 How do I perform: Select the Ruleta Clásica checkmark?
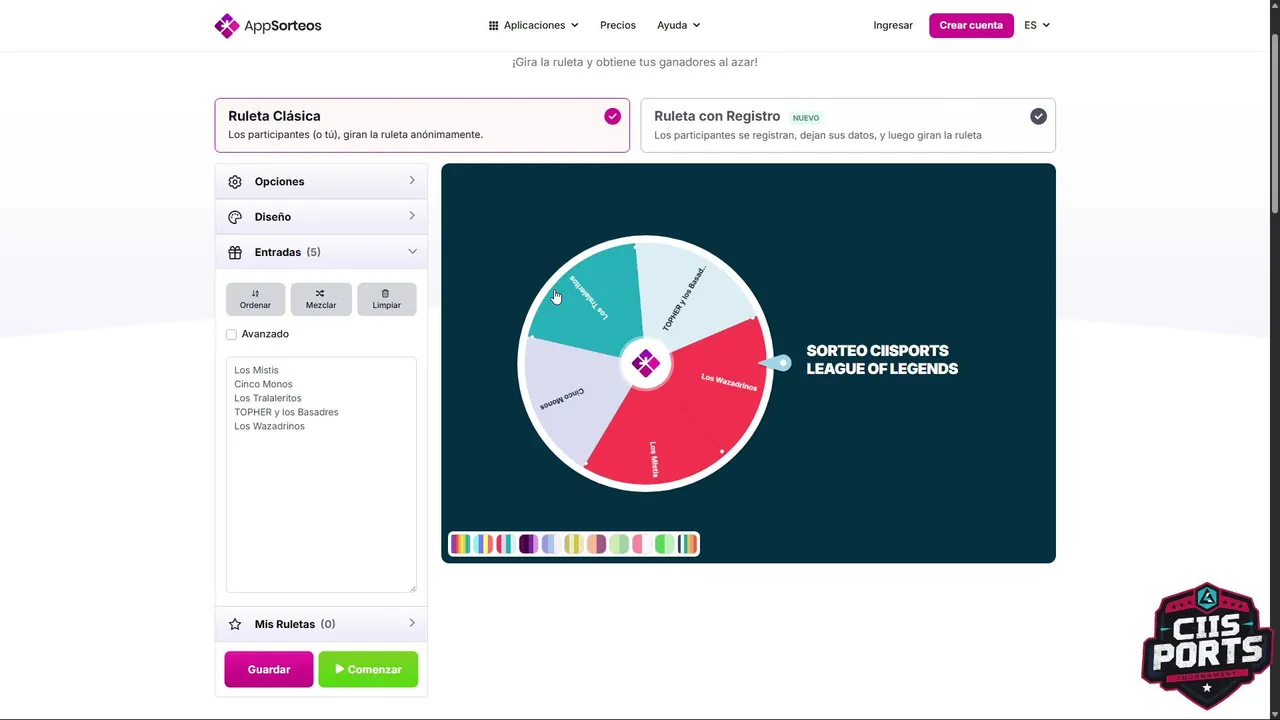pyautogui.click(x=612, y=116)
